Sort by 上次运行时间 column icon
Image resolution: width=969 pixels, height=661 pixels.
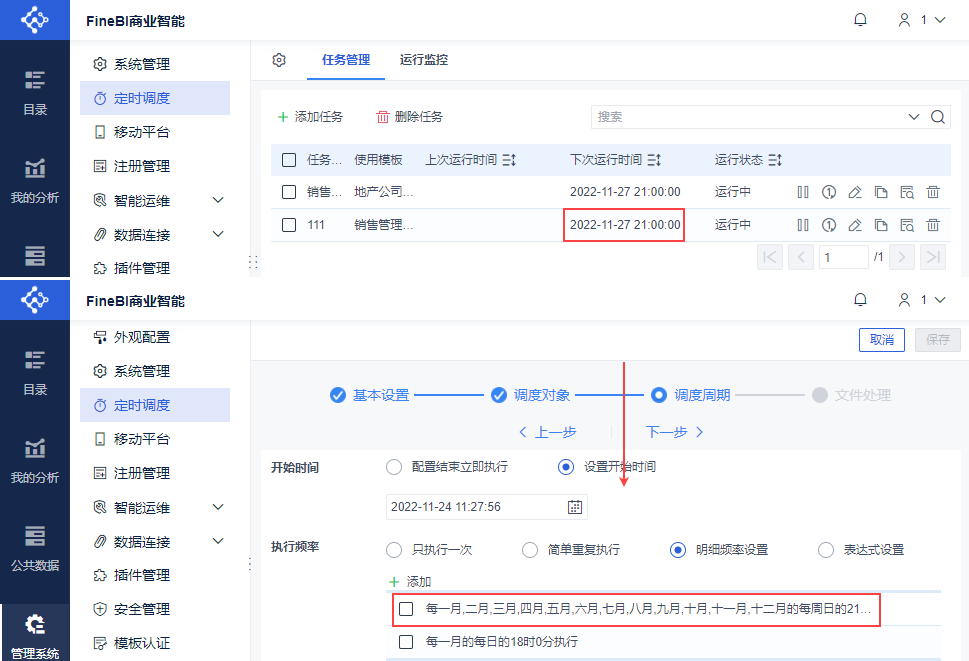coord(509,160)
